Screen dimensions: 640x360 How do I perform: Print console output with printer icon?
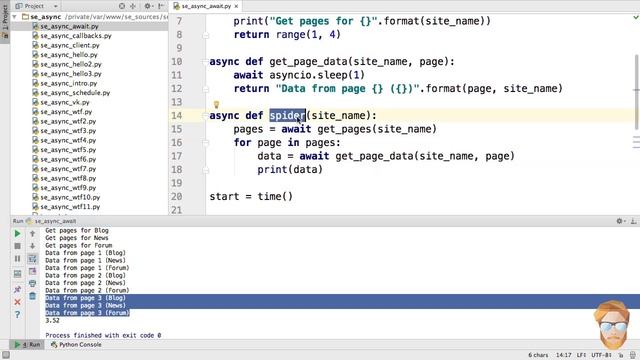tap(33, 283)
